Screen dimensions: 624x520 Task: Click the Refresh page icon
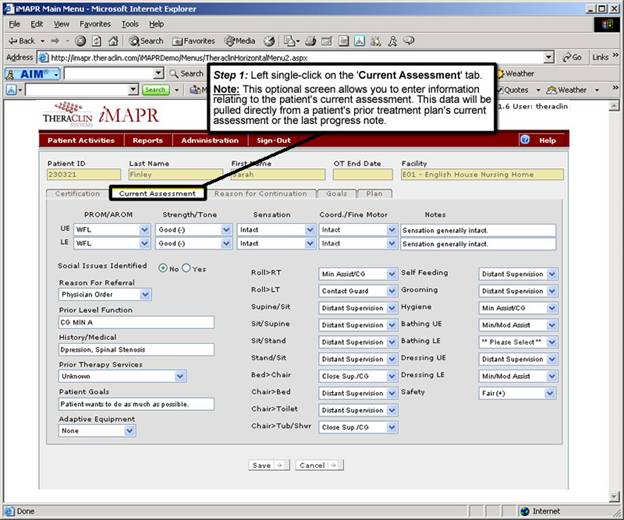pos(94,41)
